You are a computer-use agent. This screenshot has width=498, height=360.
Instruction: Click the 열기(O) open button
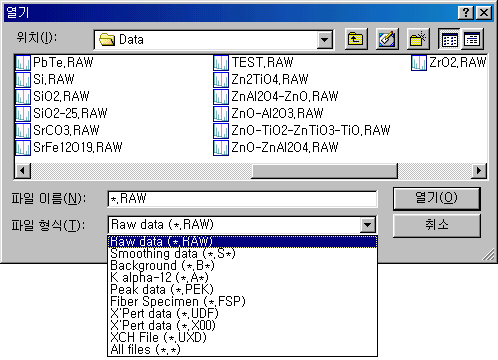pyautogui.click(x=437, y=199)
